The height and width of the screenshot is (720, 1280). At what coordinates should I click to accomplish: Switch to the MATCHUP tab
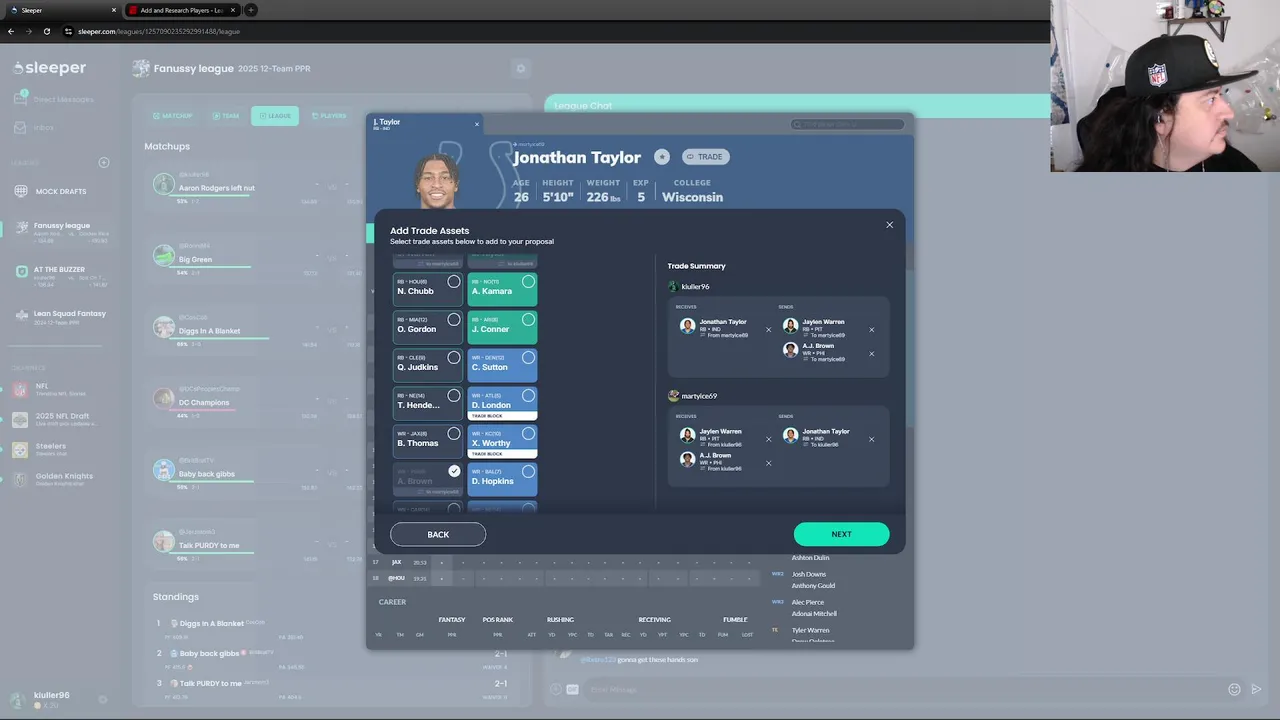(x=173, y=116)
